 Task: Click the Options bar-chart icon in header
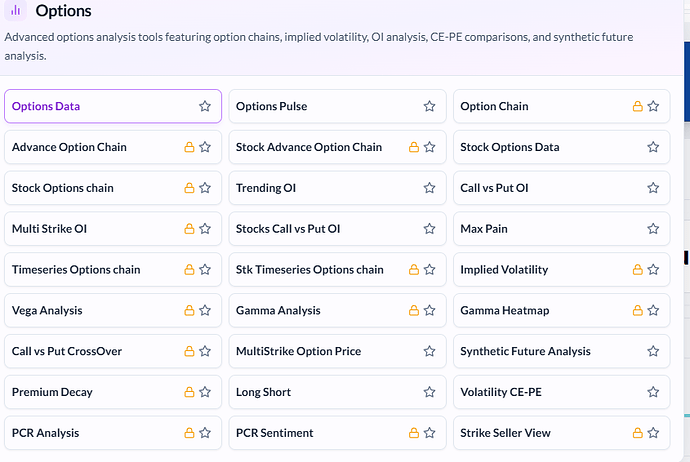16,11
